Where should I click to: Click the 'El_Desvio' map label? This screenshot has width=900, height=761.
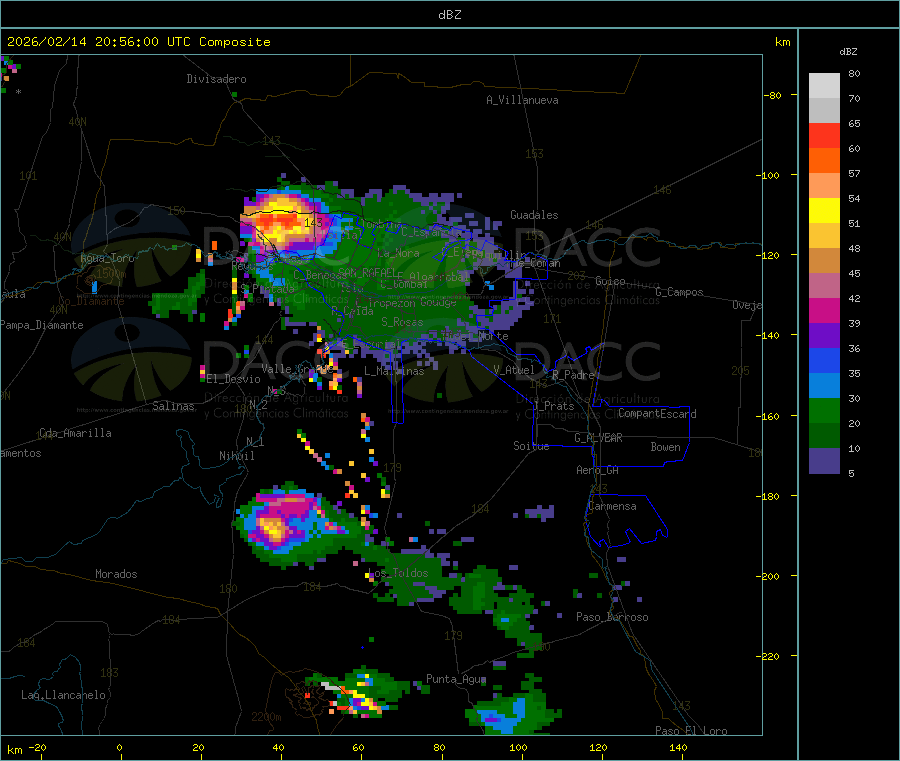coord(234,379)
